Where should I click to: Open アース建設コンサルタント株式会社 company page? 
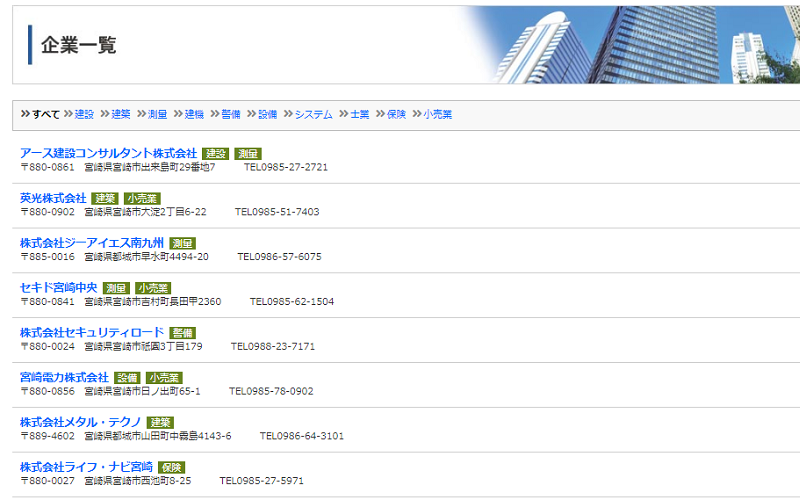[108, 153]
